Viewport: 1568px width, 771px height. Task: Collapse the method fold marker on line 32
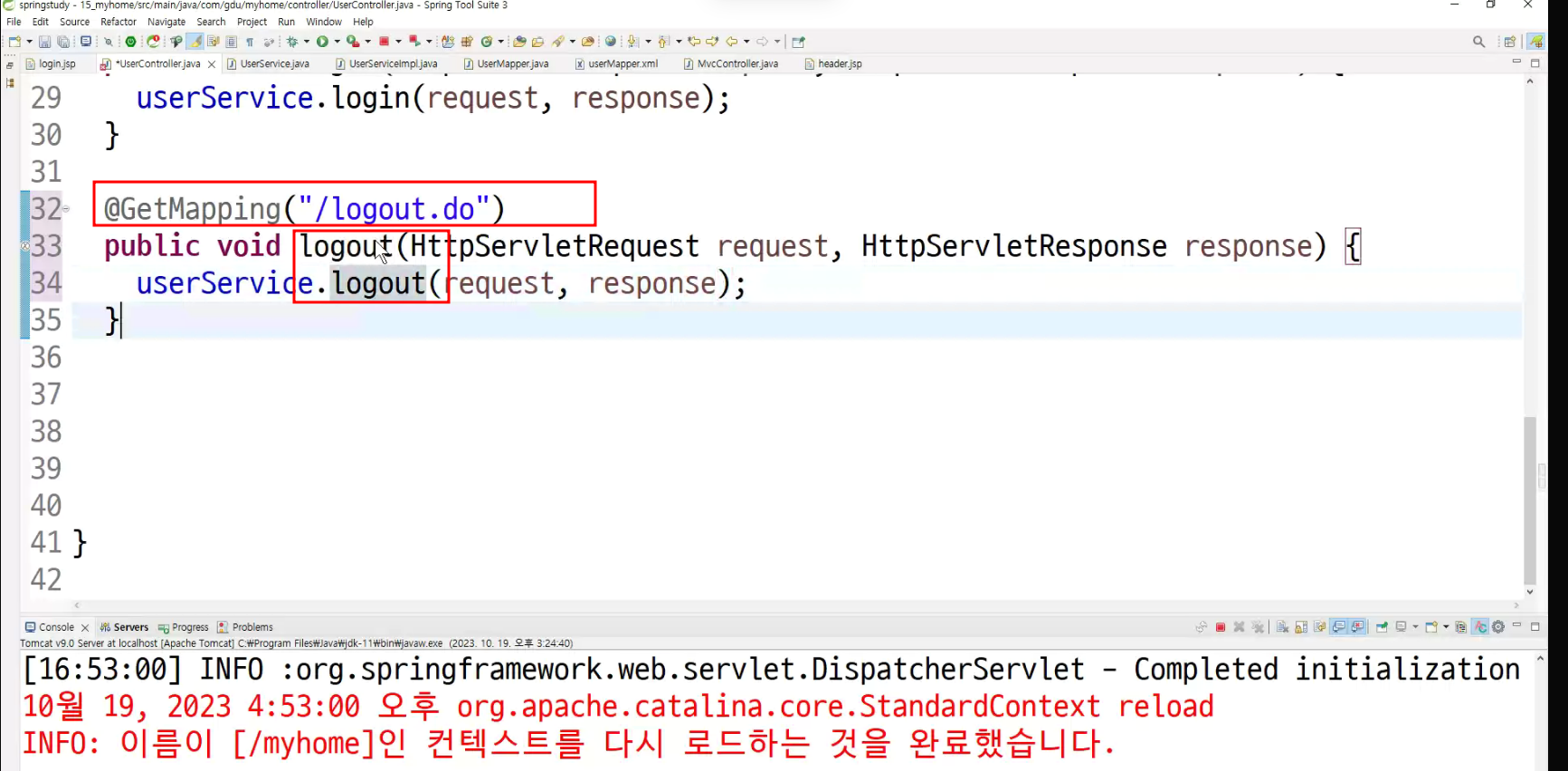pyautogui.click(x=66, y=209)
